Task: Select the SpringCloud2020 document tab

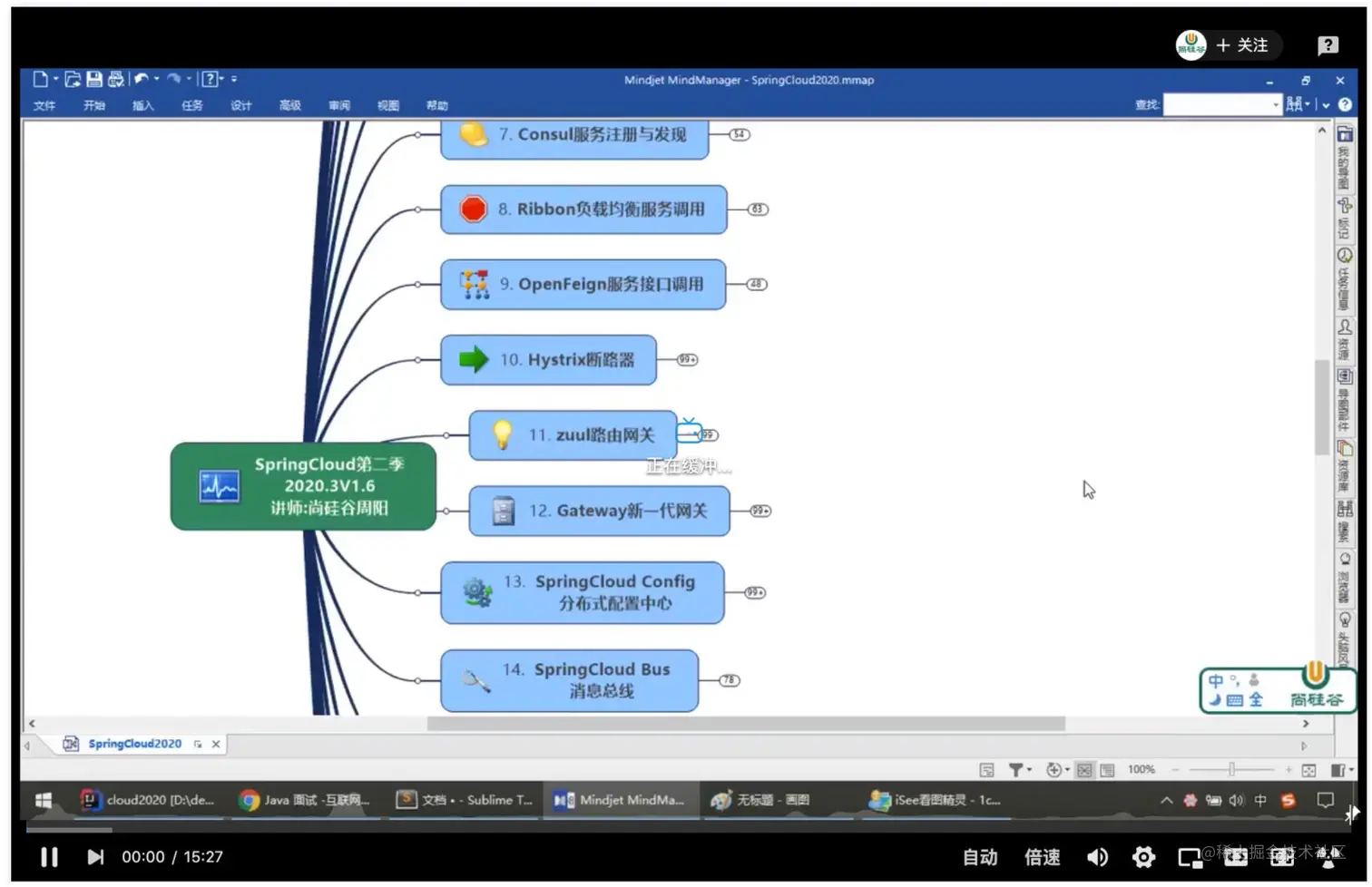Action: point(134,744)
